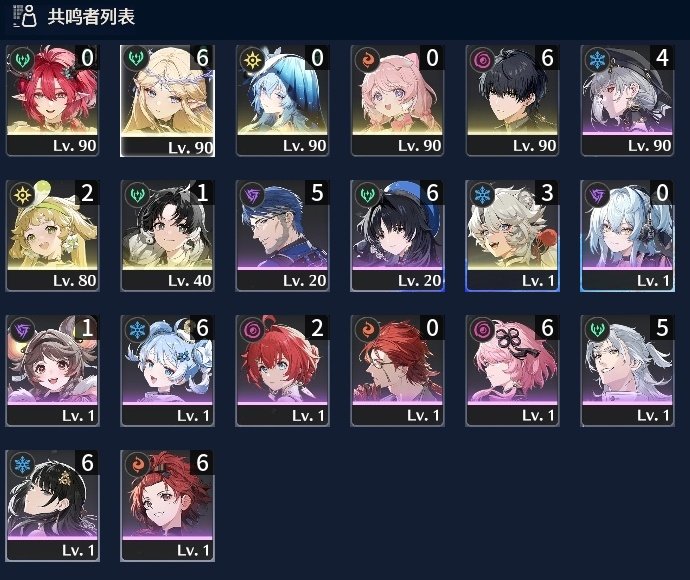Select pink-haired Havoc character with black ribbon
Image resolution: width=690 pixels, height=580 pixels.
pos(512,371)
